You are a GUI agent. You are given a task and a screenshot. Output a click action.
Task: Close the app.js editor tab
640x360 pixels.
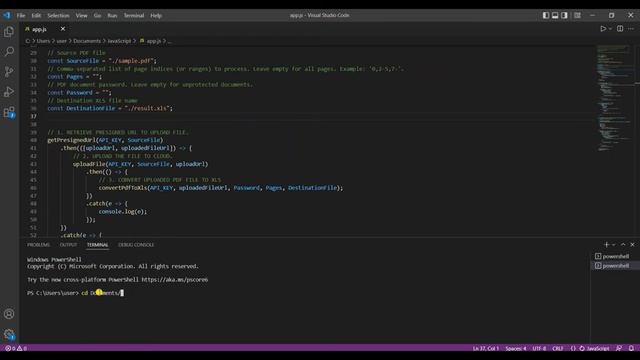pyautogui.click(x=63, y=29)
